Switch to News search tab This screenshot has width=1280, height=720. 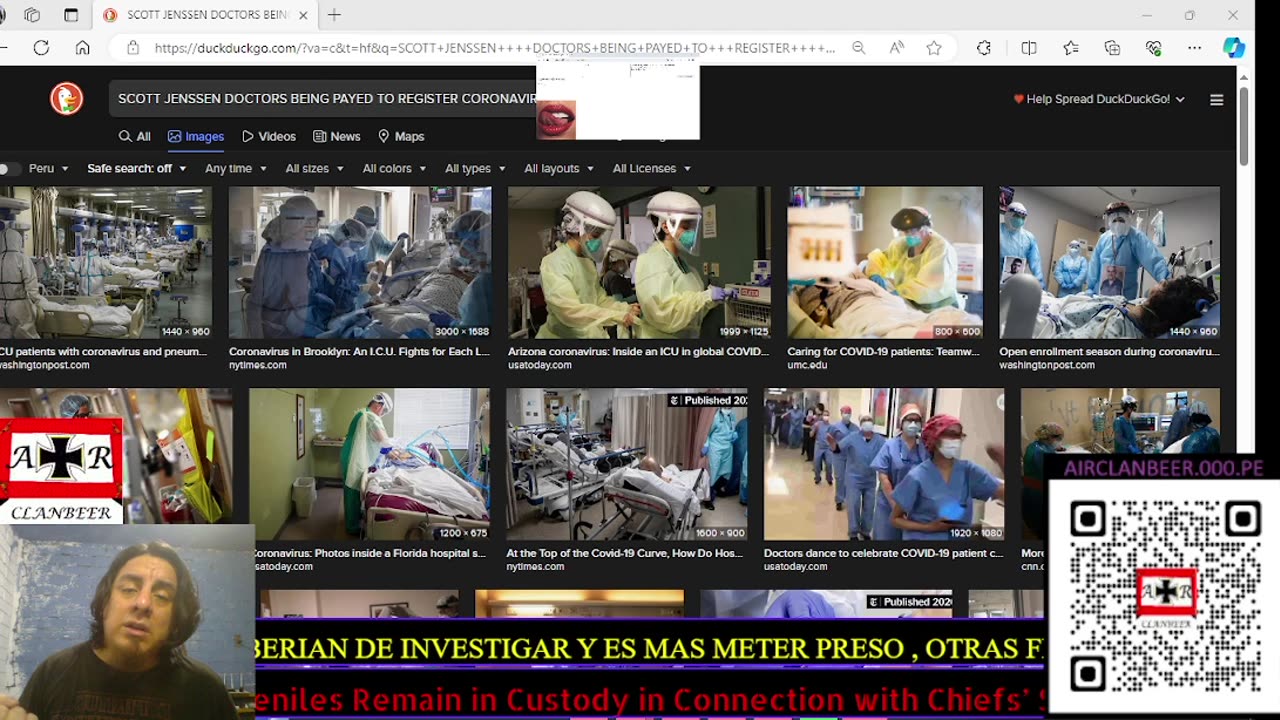337,136
